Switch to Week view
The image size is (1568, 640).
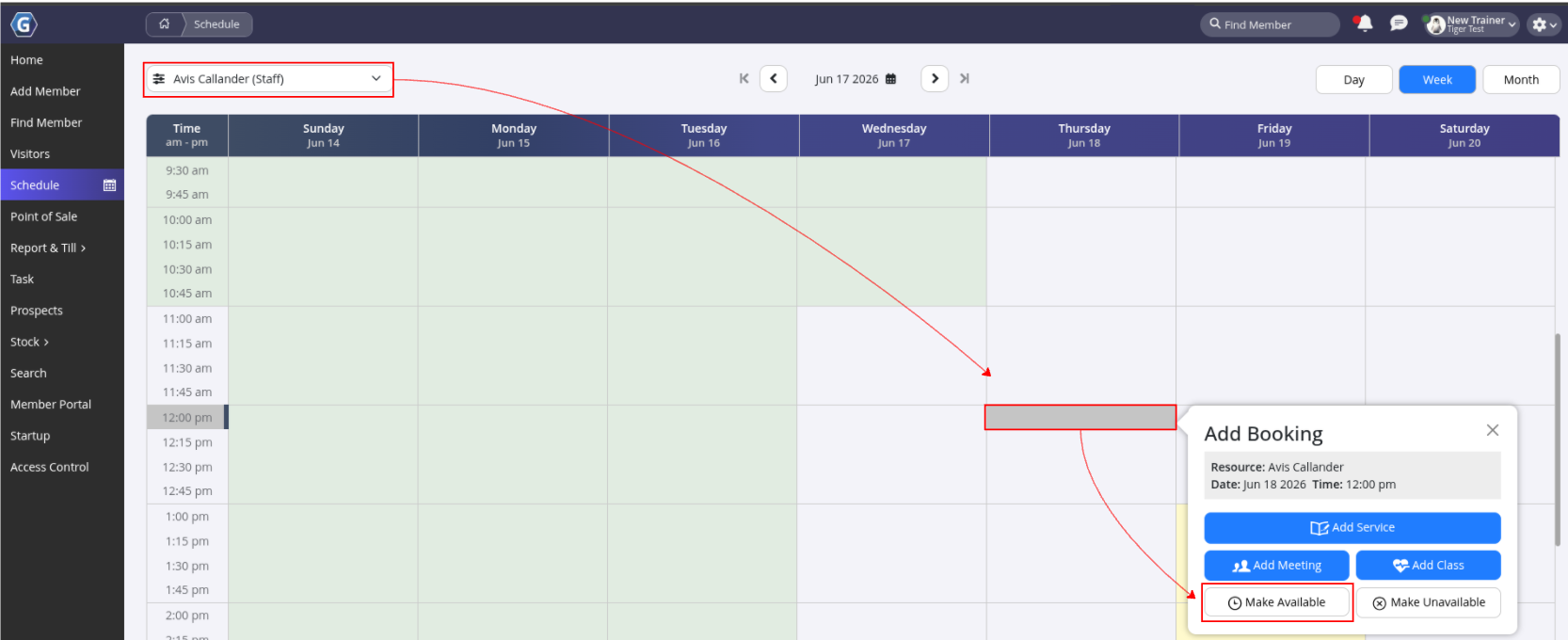(1437, 80)
